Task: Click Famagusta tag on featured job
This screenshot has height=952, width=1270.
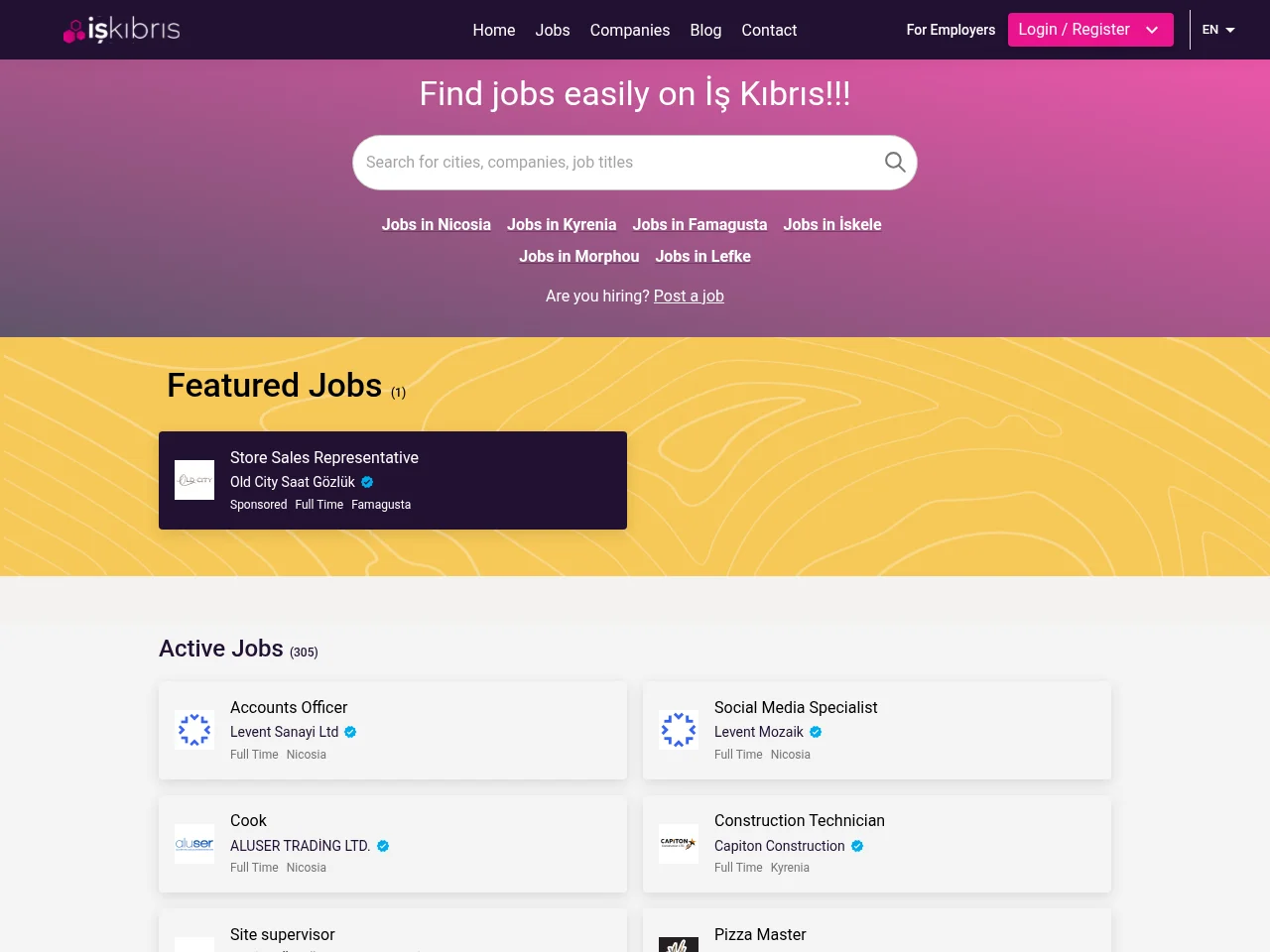Action: point(381,505)
